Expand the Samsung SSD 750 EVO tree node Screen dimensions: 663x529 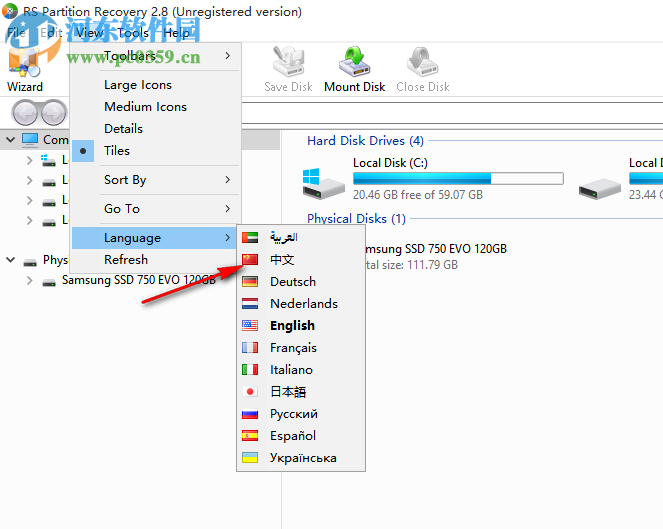click(29, 280)
